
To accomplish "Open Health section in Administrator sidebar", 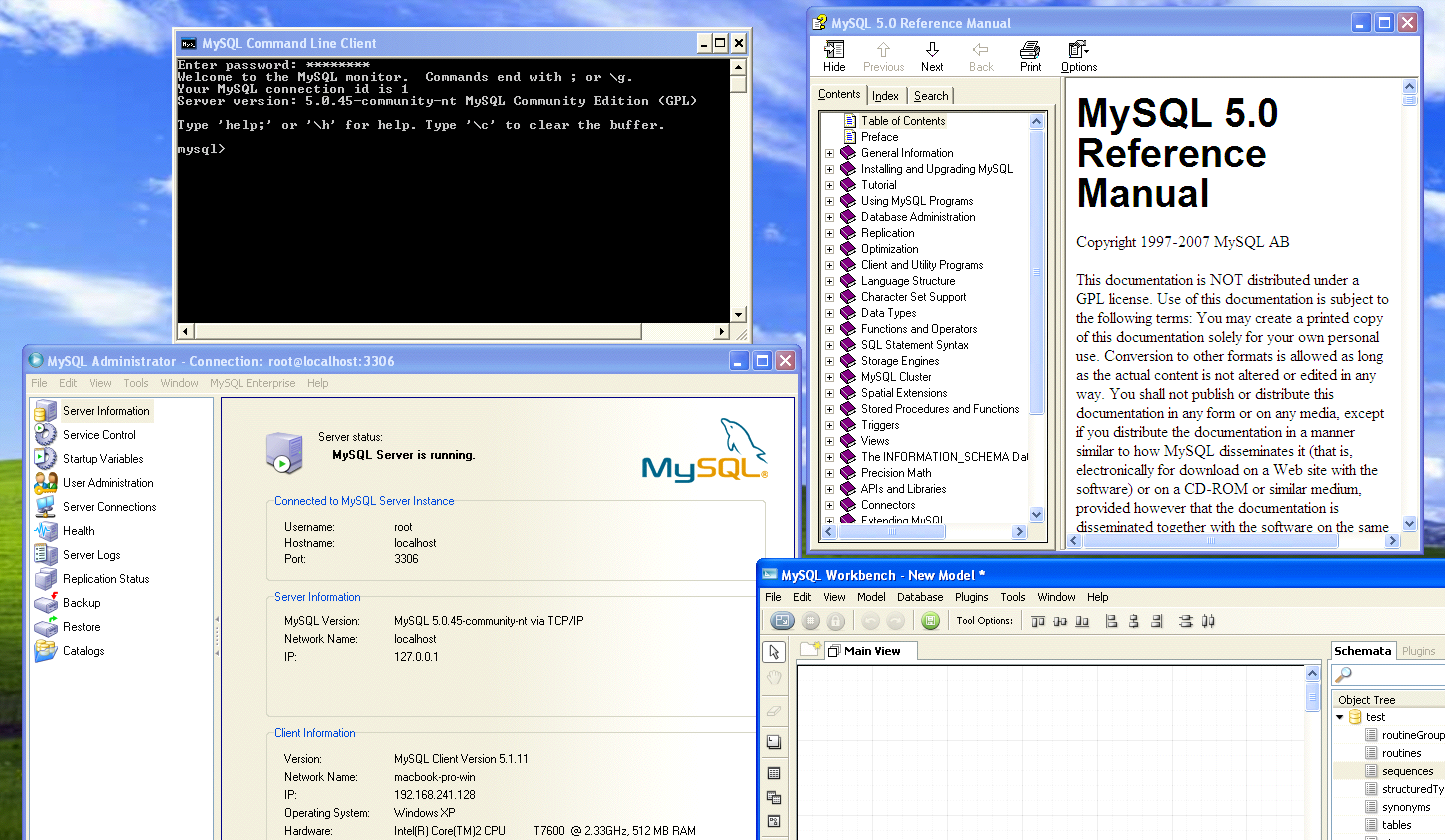I will click(78, 531).
